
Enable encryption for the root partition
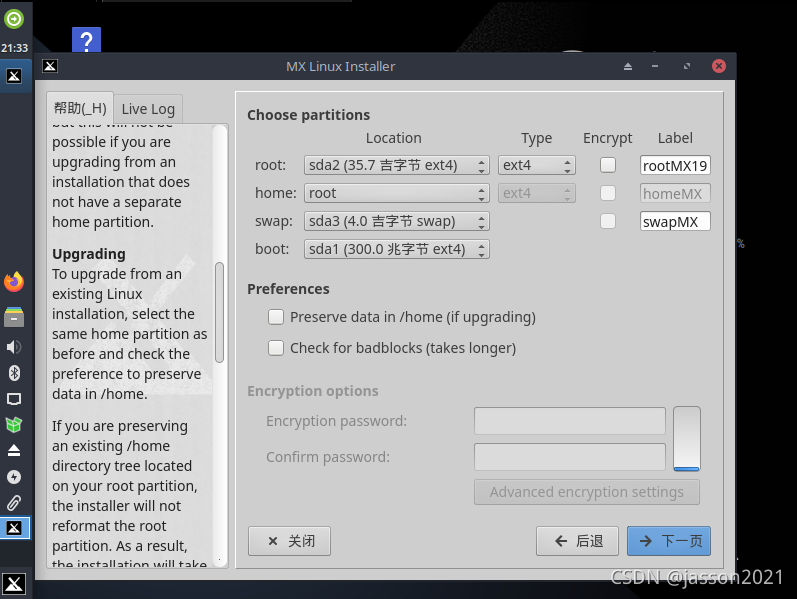coord(608,165)
